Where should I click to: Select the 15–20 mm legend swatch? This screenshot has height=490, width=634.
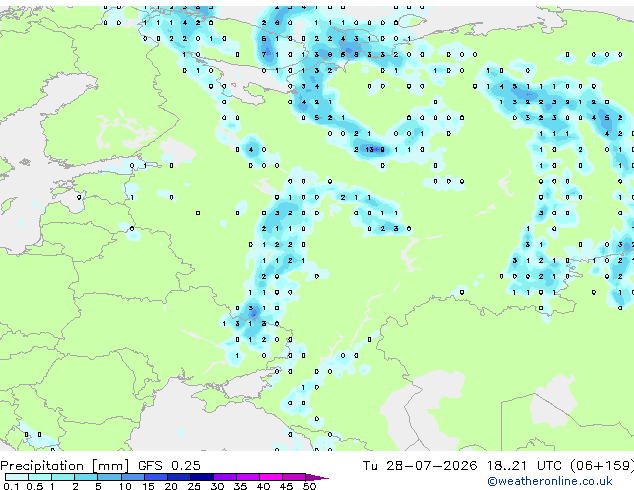coord(156,477)
